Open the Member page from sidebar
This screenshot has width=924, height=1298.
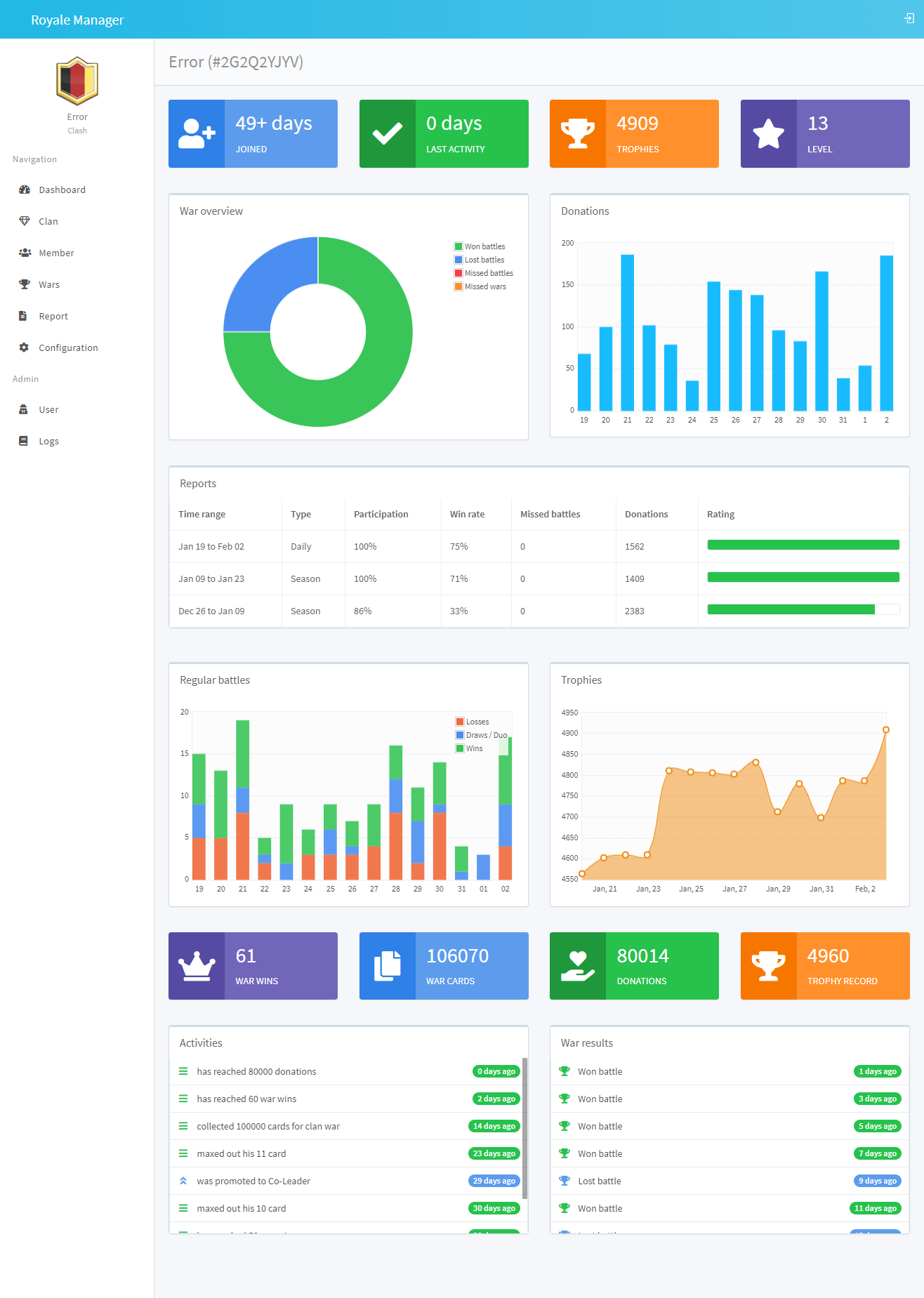(56, 253)
